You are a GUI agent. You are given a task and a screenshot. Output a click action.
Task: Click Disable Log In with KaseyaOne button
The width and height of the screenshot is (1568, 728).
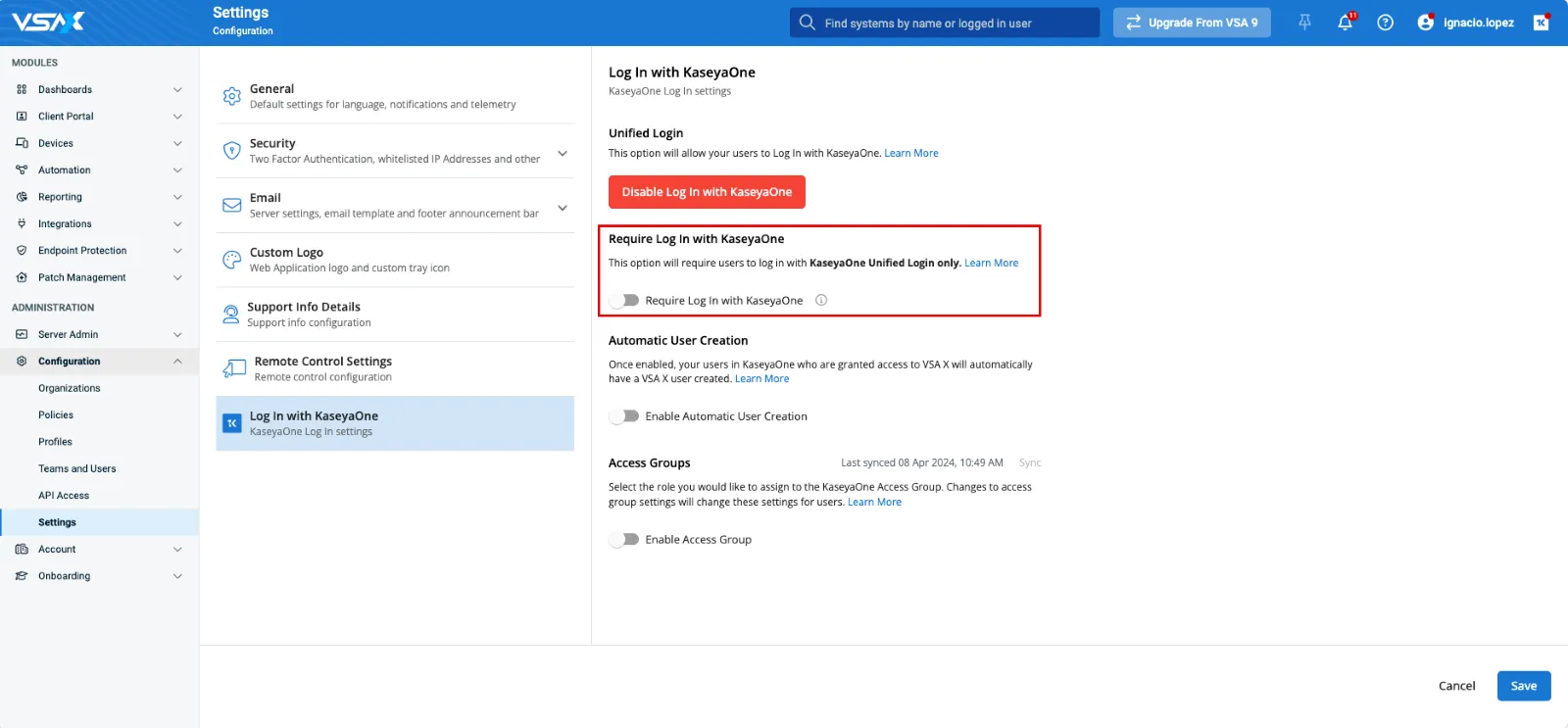(707, 192)
